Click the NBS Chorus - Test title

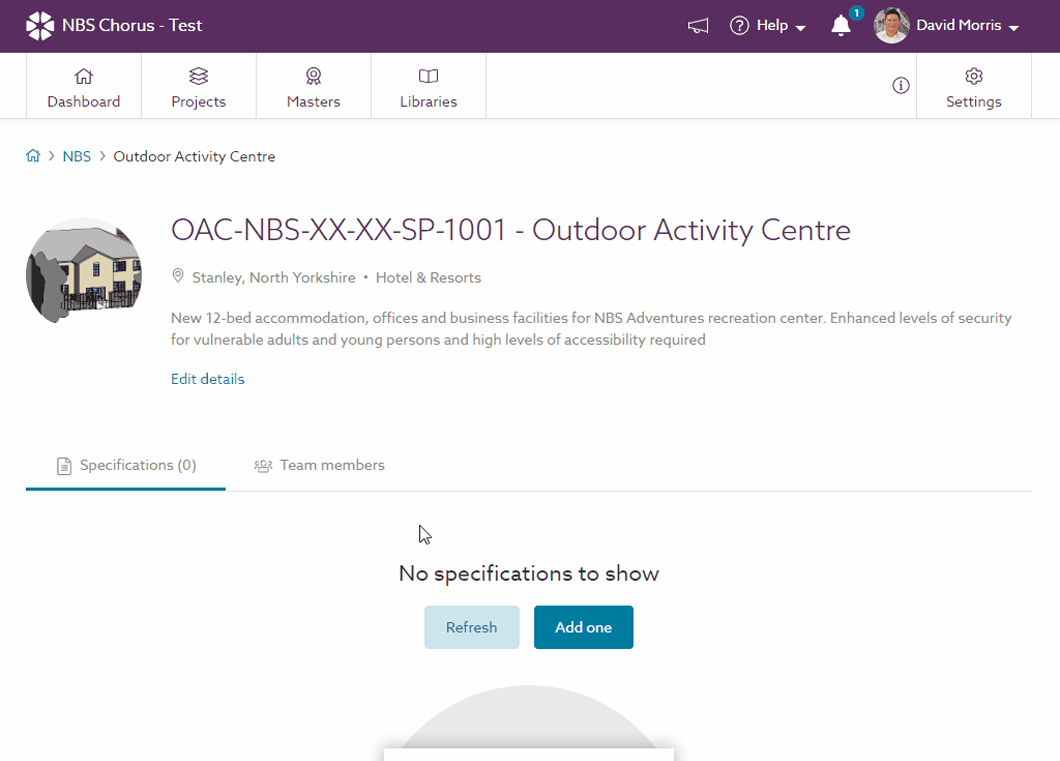132,26
